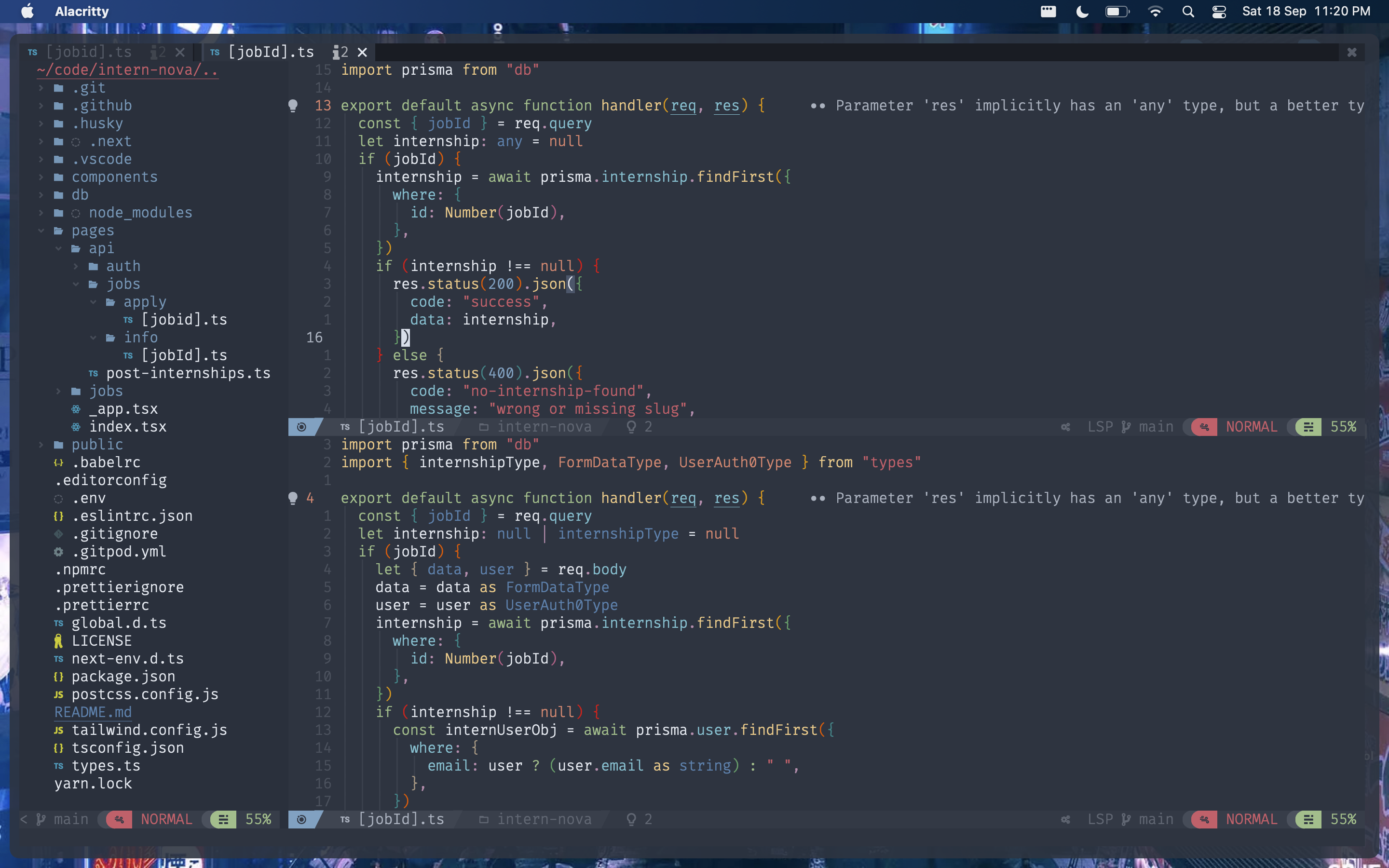
Task: Expand the 'info' folder under jobs
Action: pos(140,337)
